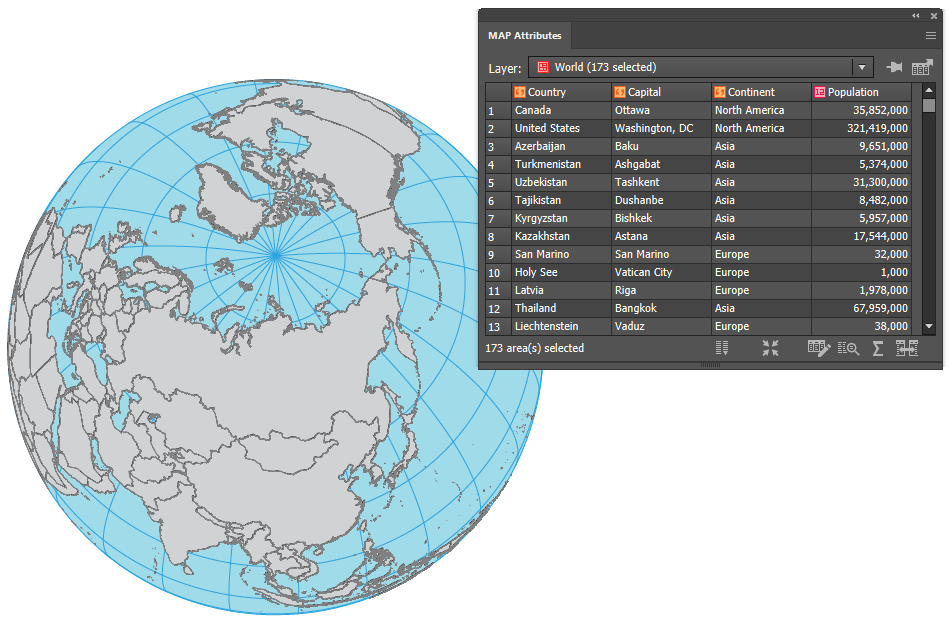Click the export table icon beside the pin

coord(921,66)
